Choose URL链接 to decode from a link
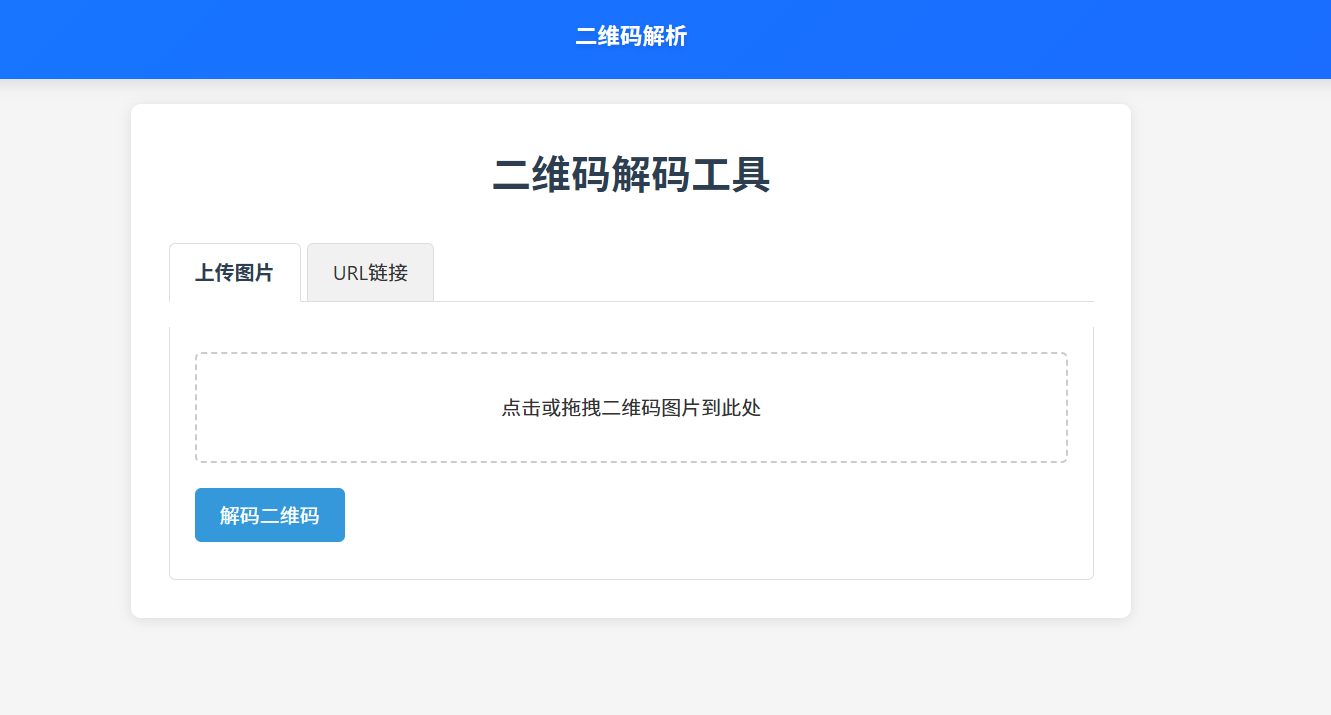The height and width of the screenshot is (715, 1331). (369, 272)
